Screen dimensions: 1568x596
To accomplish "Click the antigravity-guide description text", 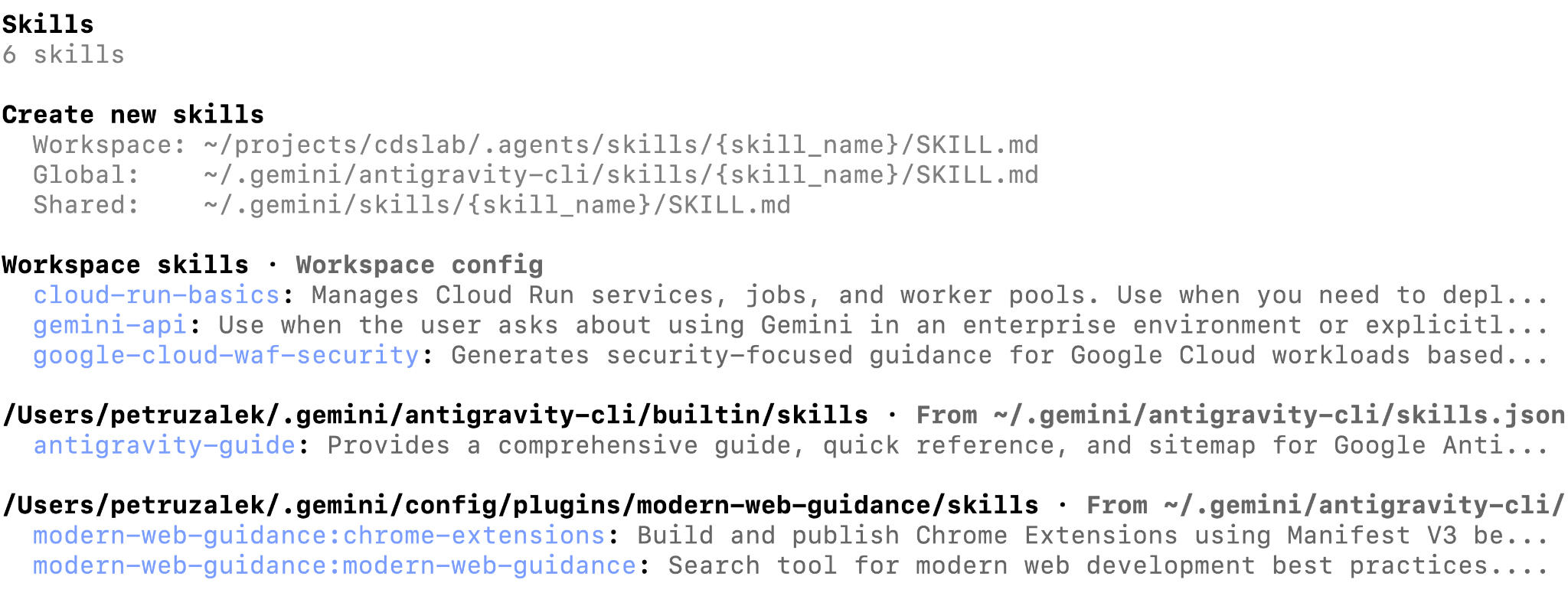I will click(939, 445).
